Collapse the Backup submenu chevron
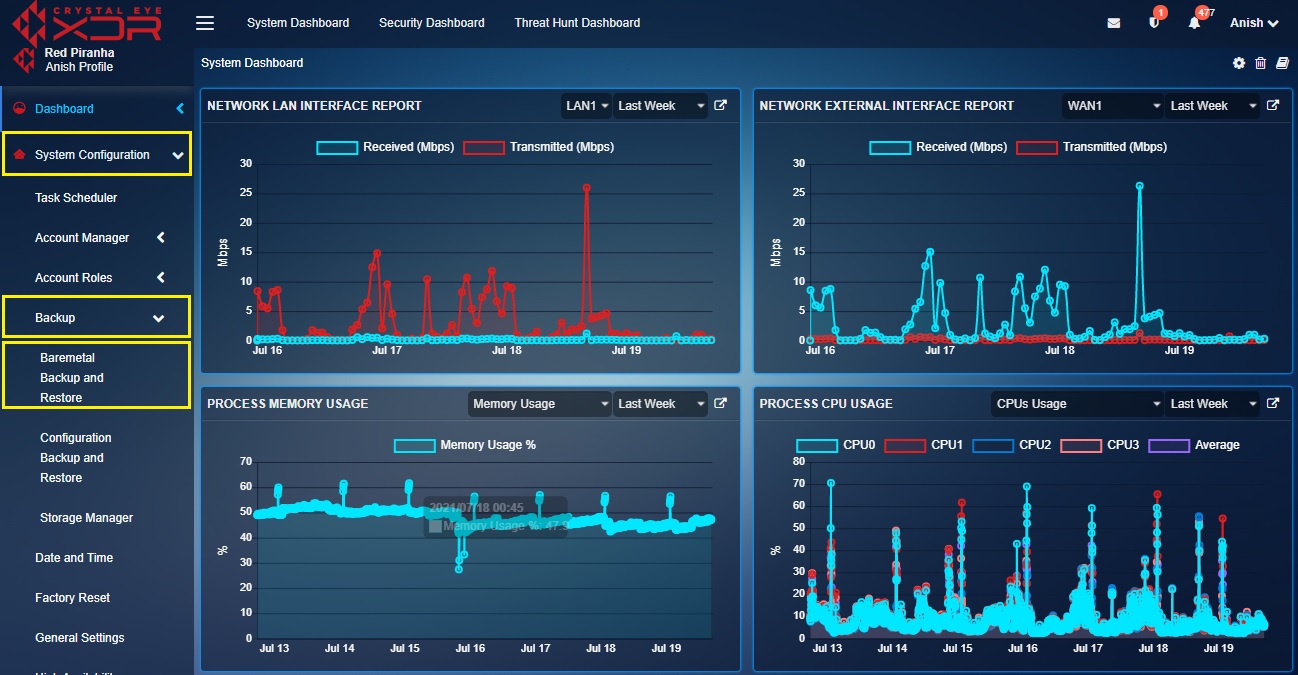Screen dimensions: 1298x675 point(158,318)
